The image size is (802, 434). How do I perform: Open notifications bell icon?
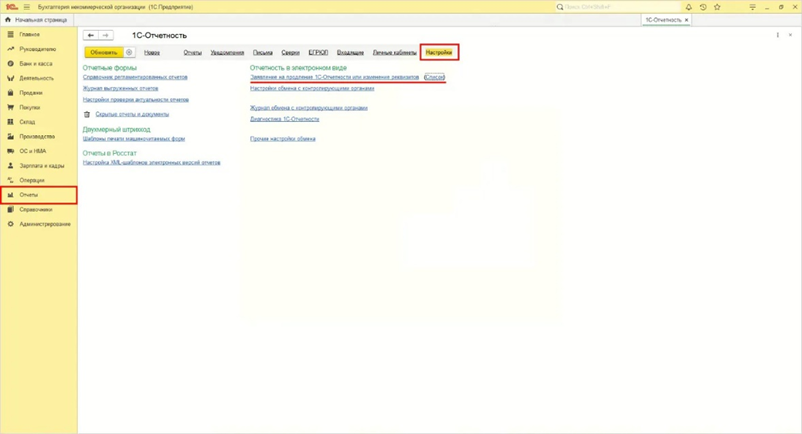click(x=688, y=7)
